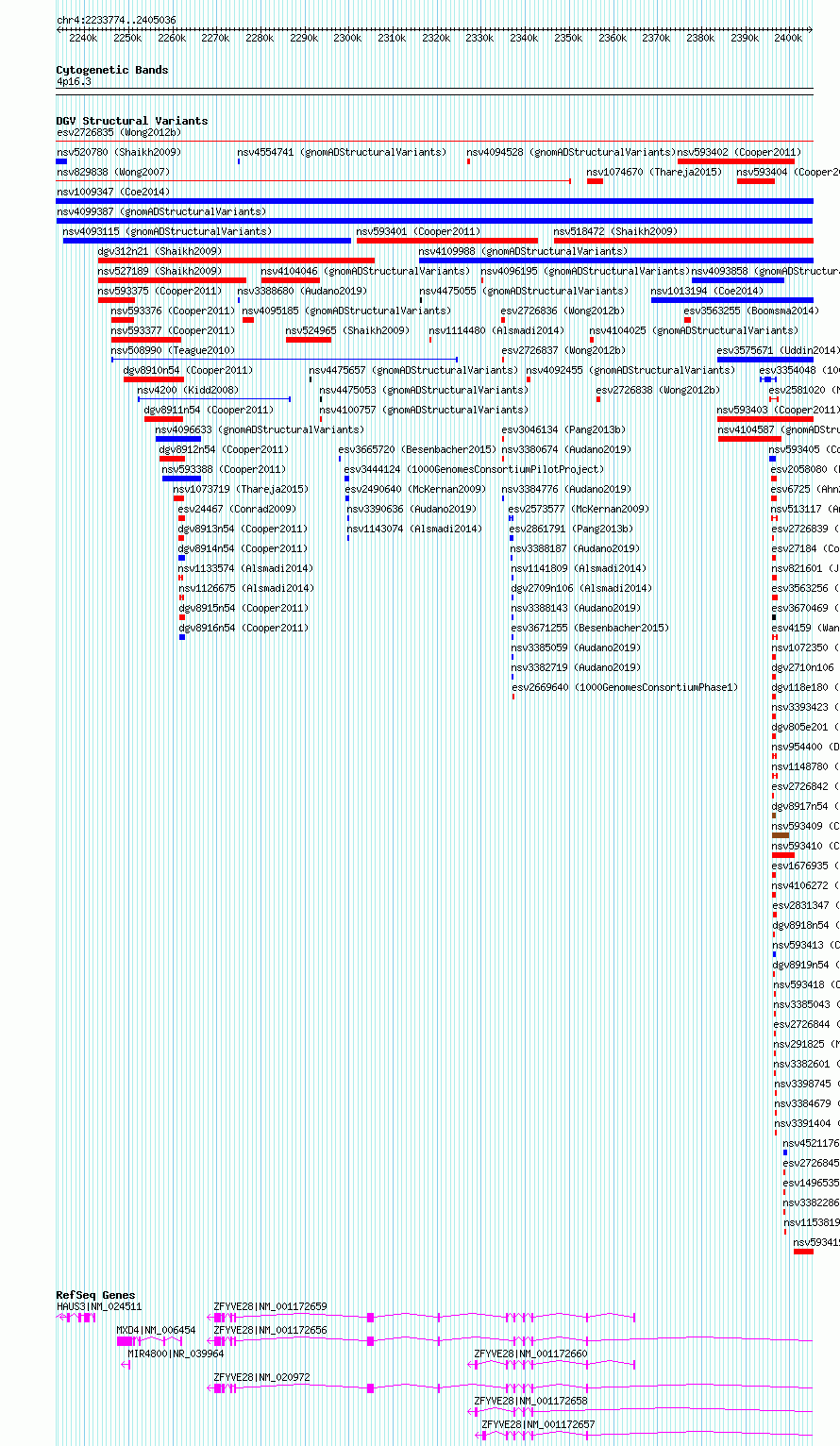Click the long blue bar of nsv1009347
Image resolution: width=840 pixels, height=1446 pixels.
tap(434, 201)
